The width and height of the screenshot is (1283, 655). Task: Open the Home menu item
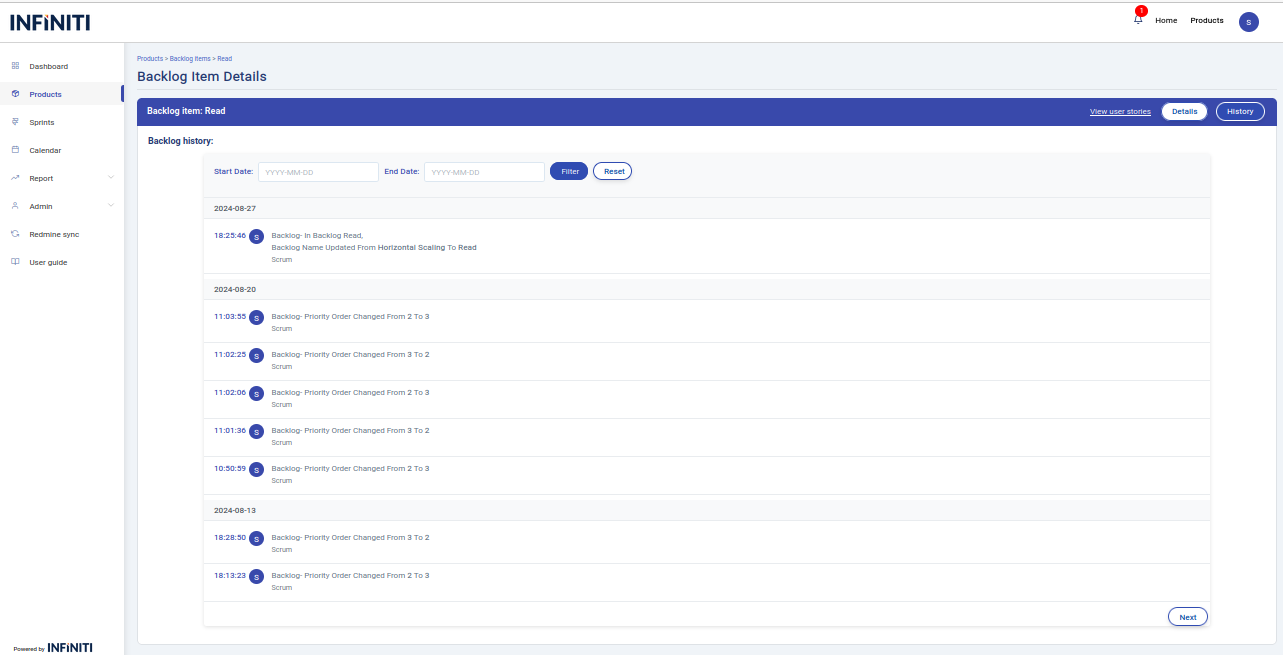1166,20
